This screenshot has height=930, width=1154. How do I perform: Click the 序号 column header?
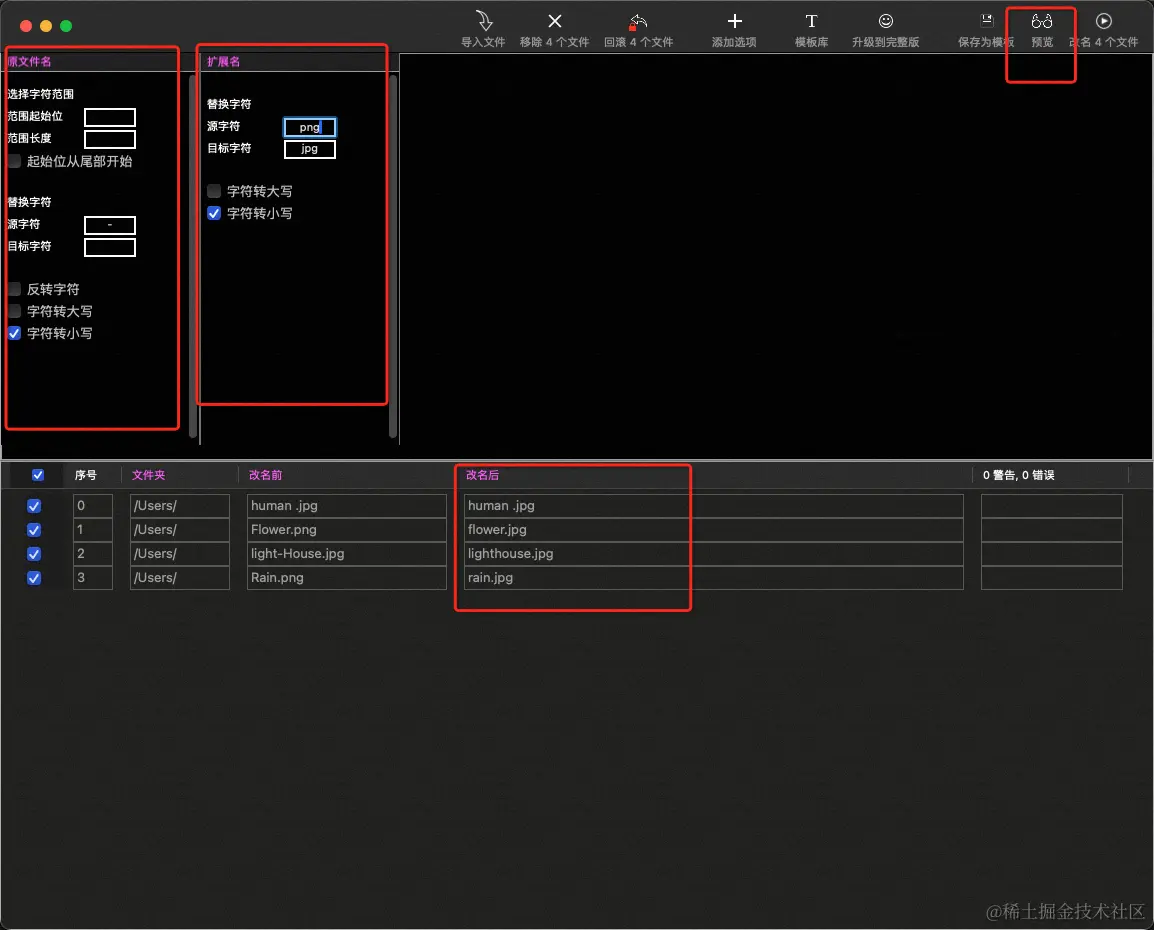click(x=85, y=475)
